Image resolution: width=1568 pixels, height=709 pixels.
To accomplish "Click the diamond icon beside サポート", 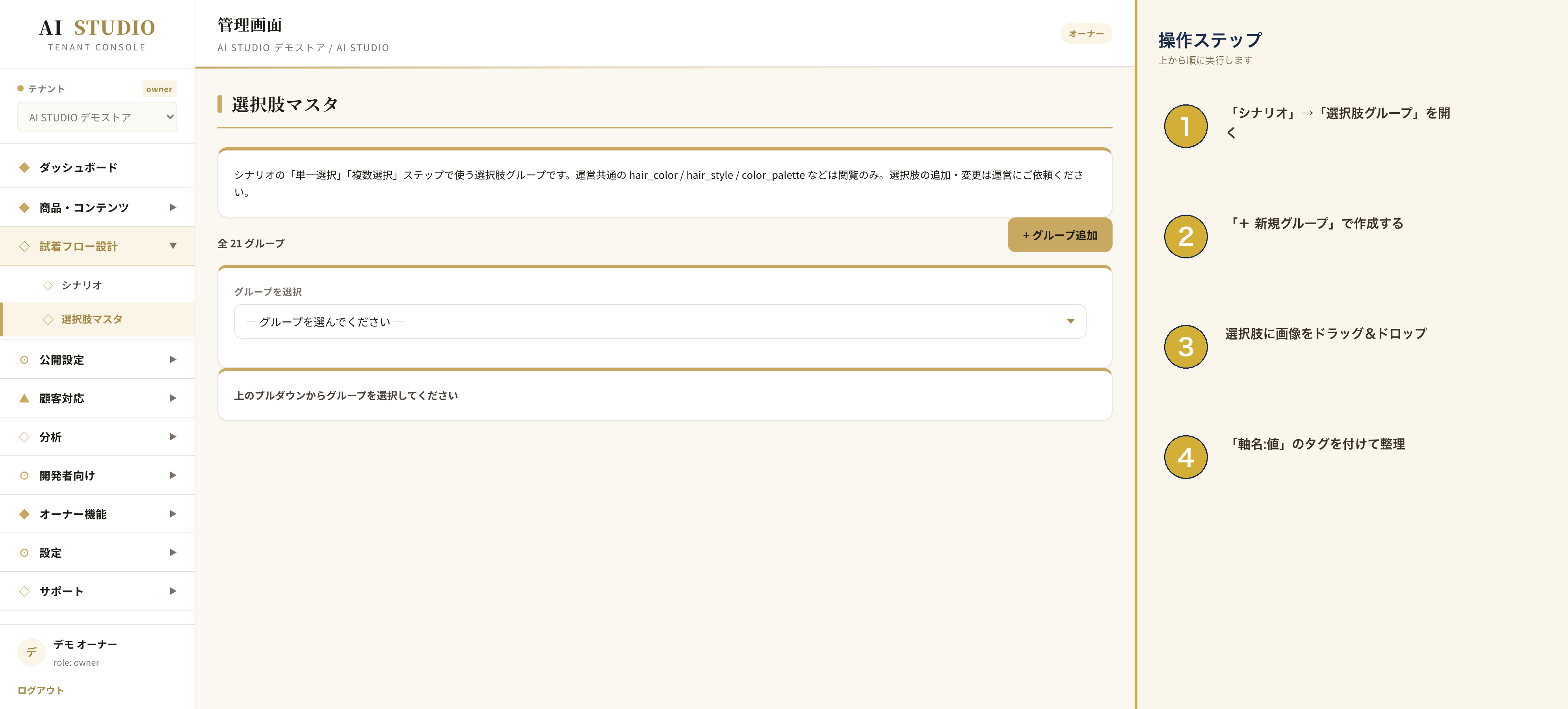I will click(24, 591).
